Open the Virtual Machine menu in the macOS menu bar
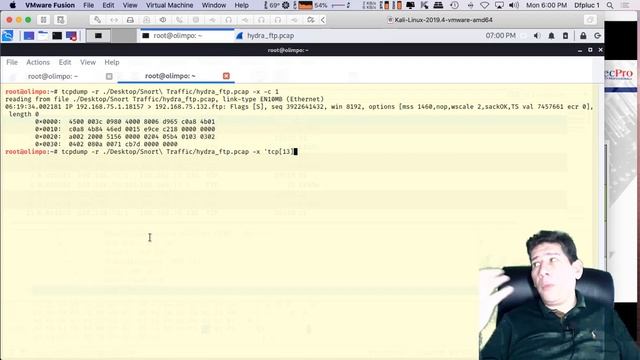Viewport: 640px width, 360px height. [169, 5]
